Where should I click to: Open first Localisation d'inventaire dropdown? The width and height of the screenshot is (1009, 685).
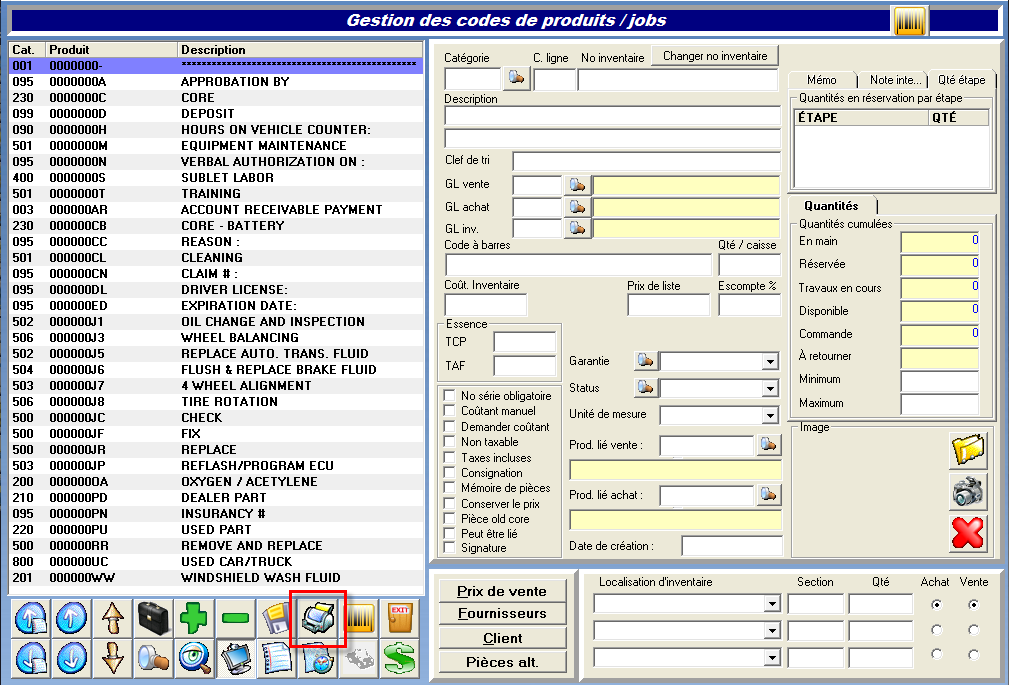pyautogui.click(x=772, y=604)
